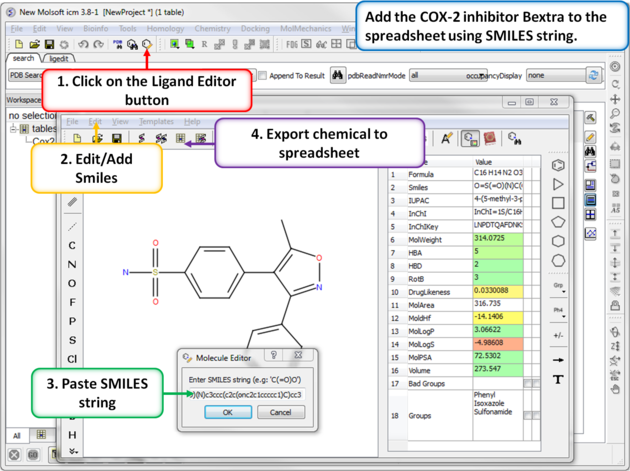This screenshot has height=471, width=630.
Task: Select the benzene ring template tool
Action: tap(558, 165)
